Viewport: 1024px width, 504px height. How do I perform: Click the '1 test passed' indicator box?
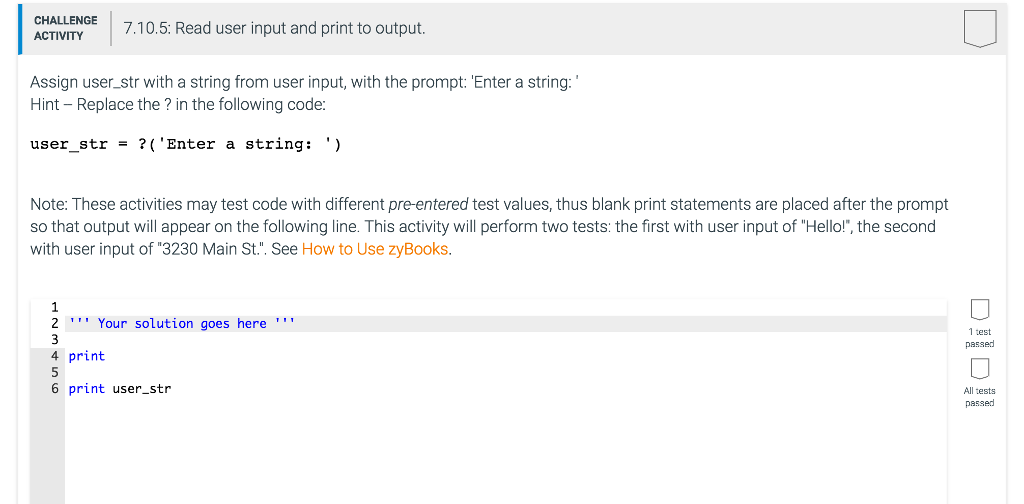click(x=979, y=307)
